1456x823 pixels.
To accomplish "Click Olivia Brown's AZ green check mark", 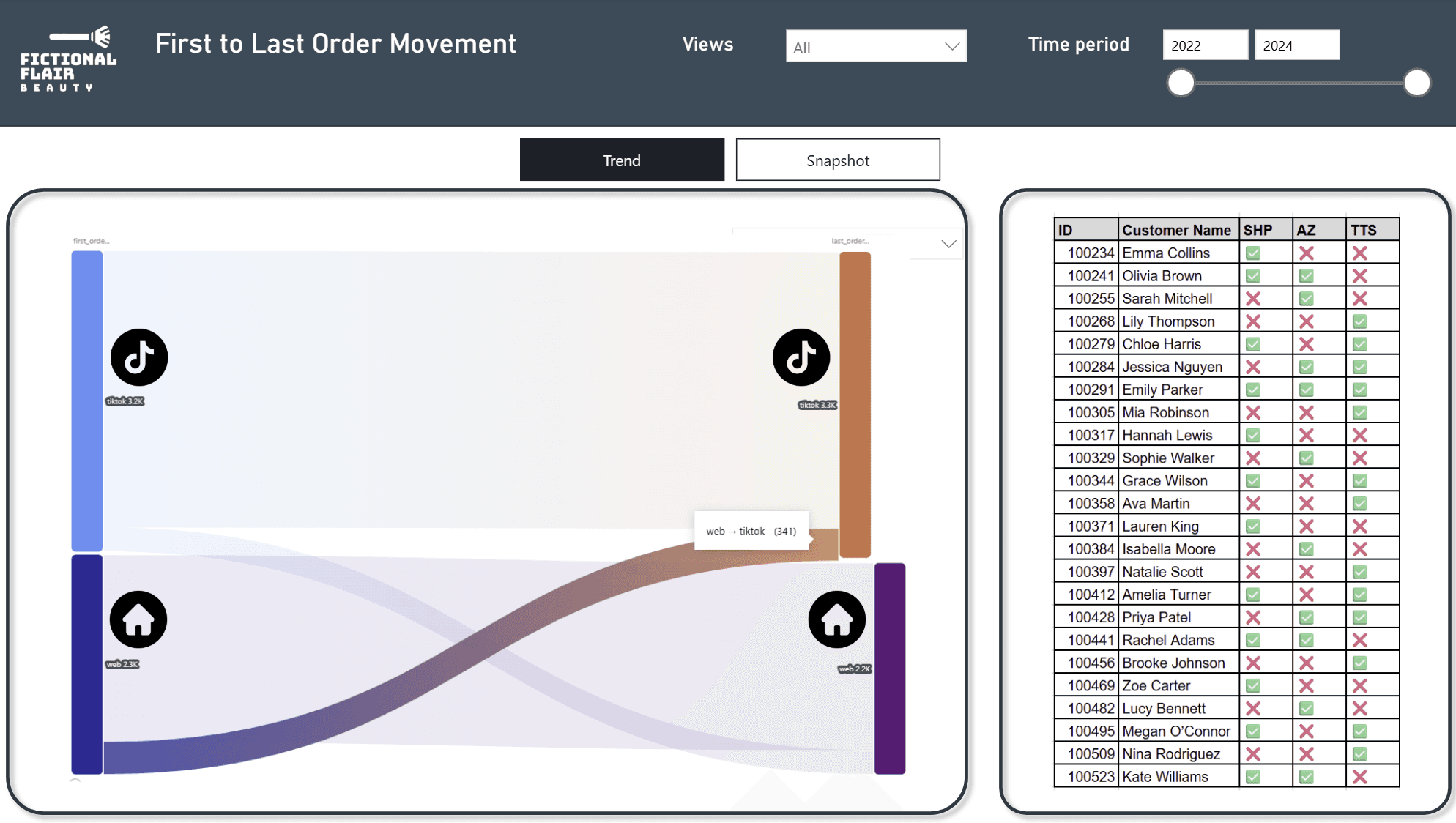I will (x=1307, y=276).
